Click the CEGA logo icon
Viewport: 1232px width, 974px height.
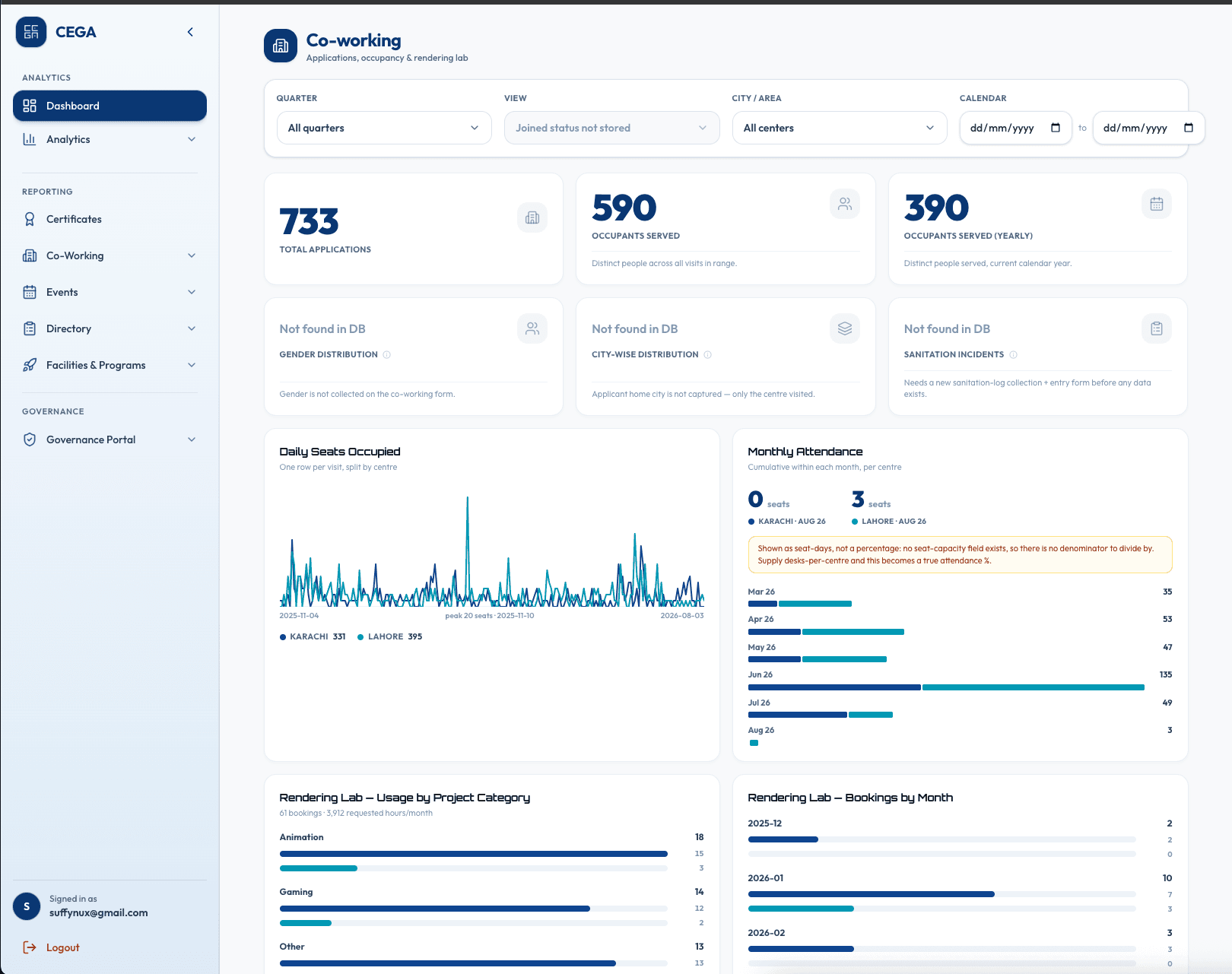(31, 32)
